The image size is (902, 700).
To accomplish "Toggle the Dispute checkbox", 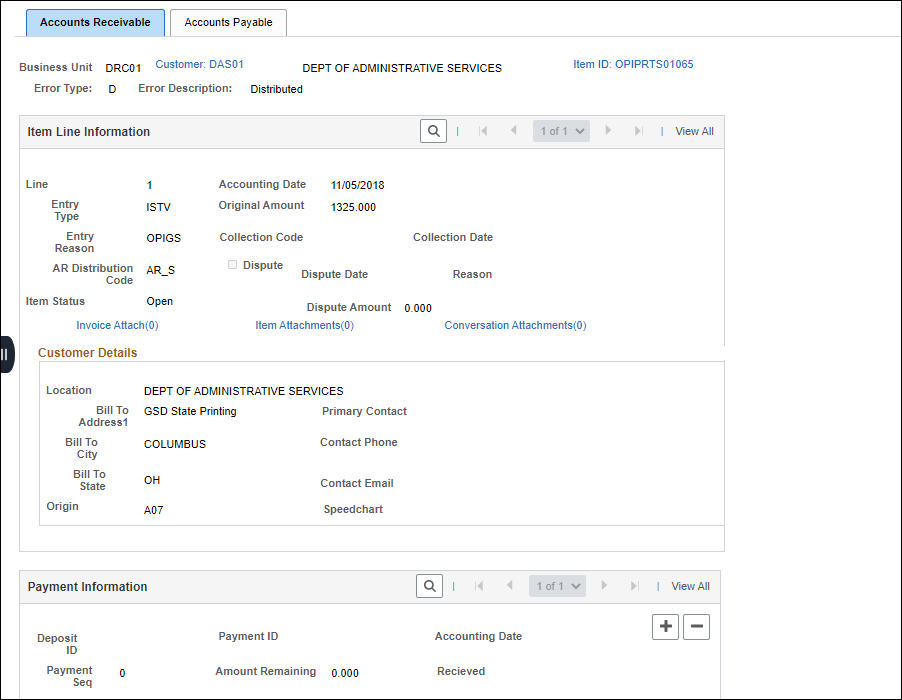I will (x=233, y=265).
